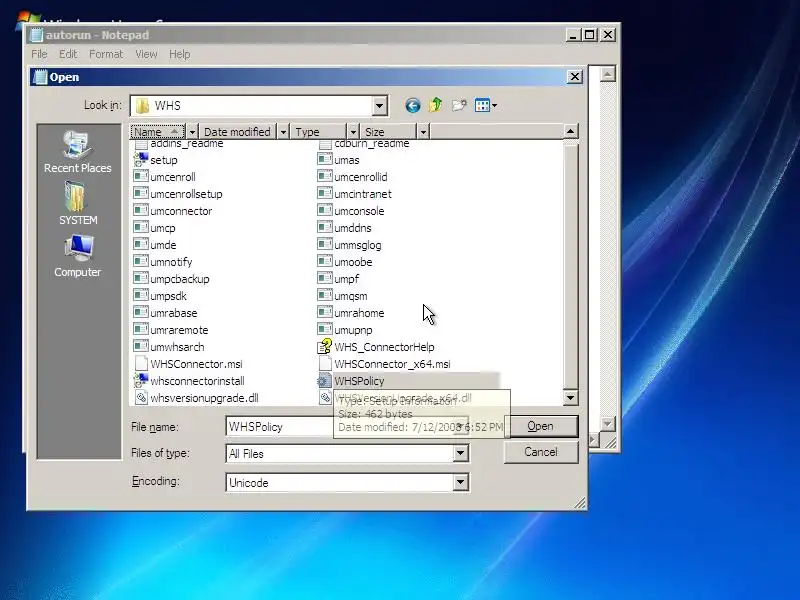Select the umpcbackup file icon
The image size is (800, 600).
(x=141, y=279)
